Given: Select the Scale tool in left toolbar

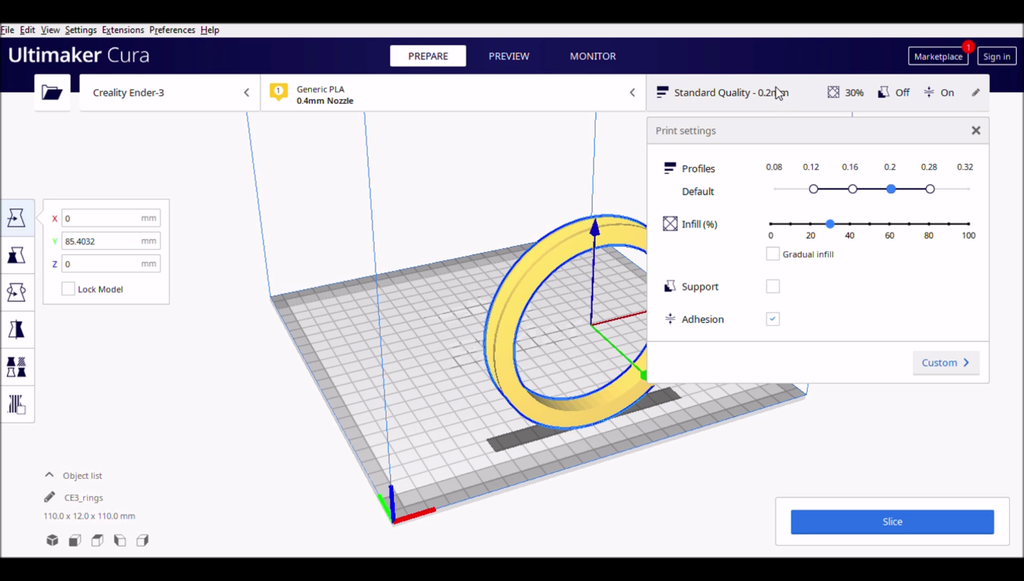Looking at the screenshot, I should [16, 255].
